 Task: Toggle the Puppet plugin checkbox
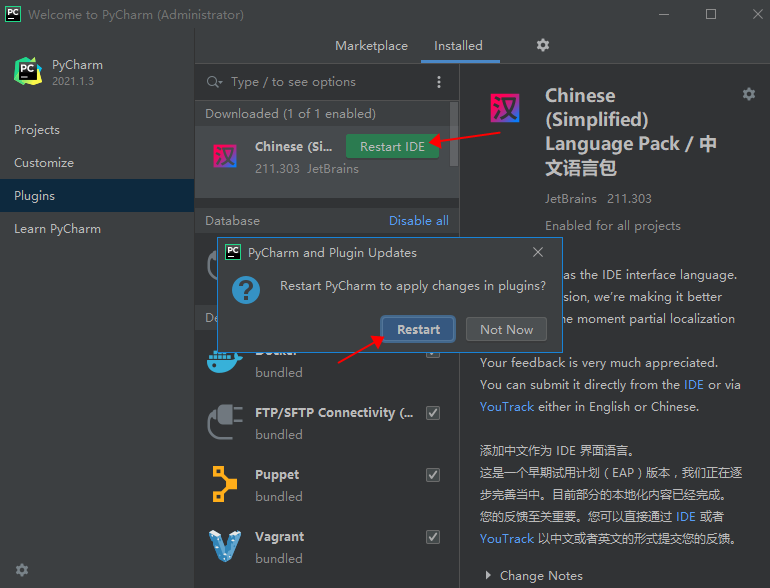click(433, 475)
